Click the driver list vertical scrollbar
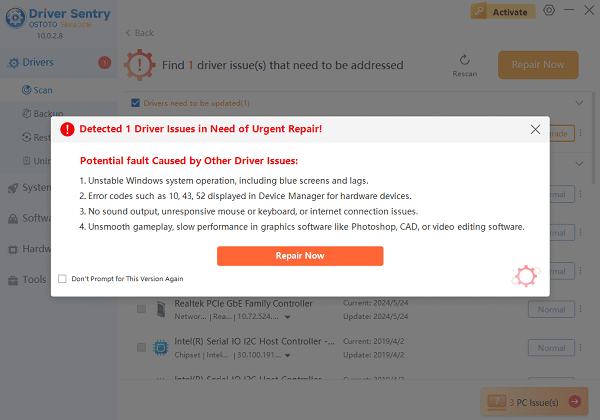 pos(593,138)
